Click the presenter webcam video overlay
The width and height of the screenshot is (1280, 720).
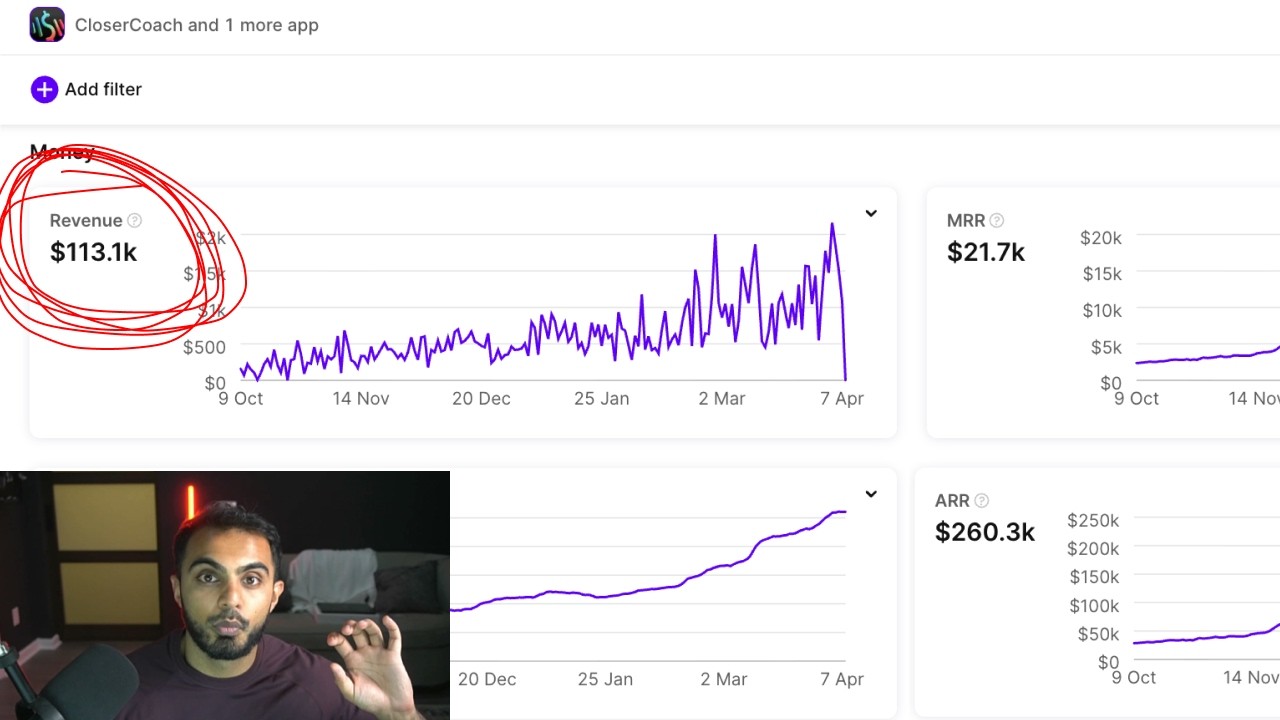(224, 595)
